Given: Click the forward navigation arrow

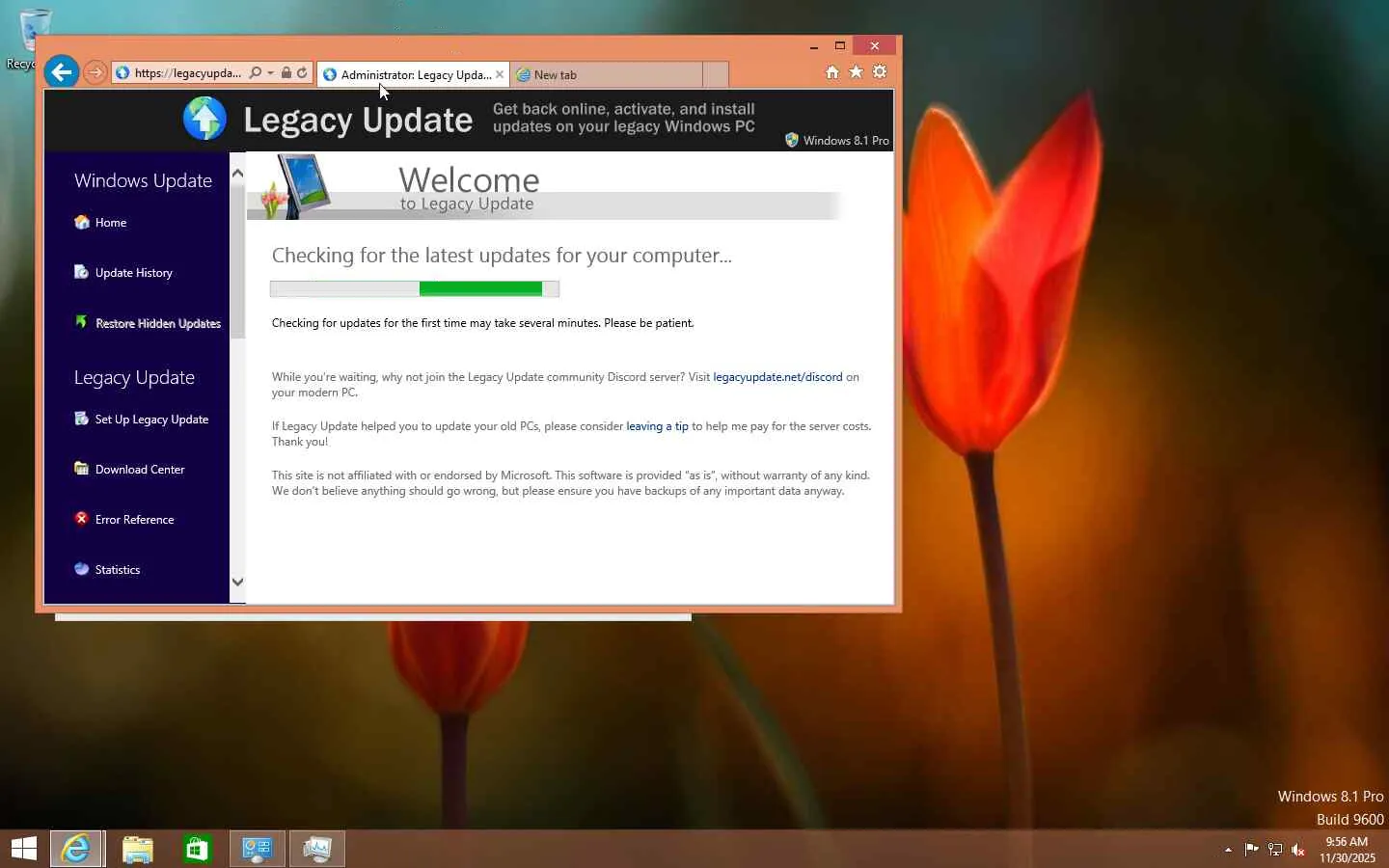Looking at the screenshot, I should (x=95, y=72).
